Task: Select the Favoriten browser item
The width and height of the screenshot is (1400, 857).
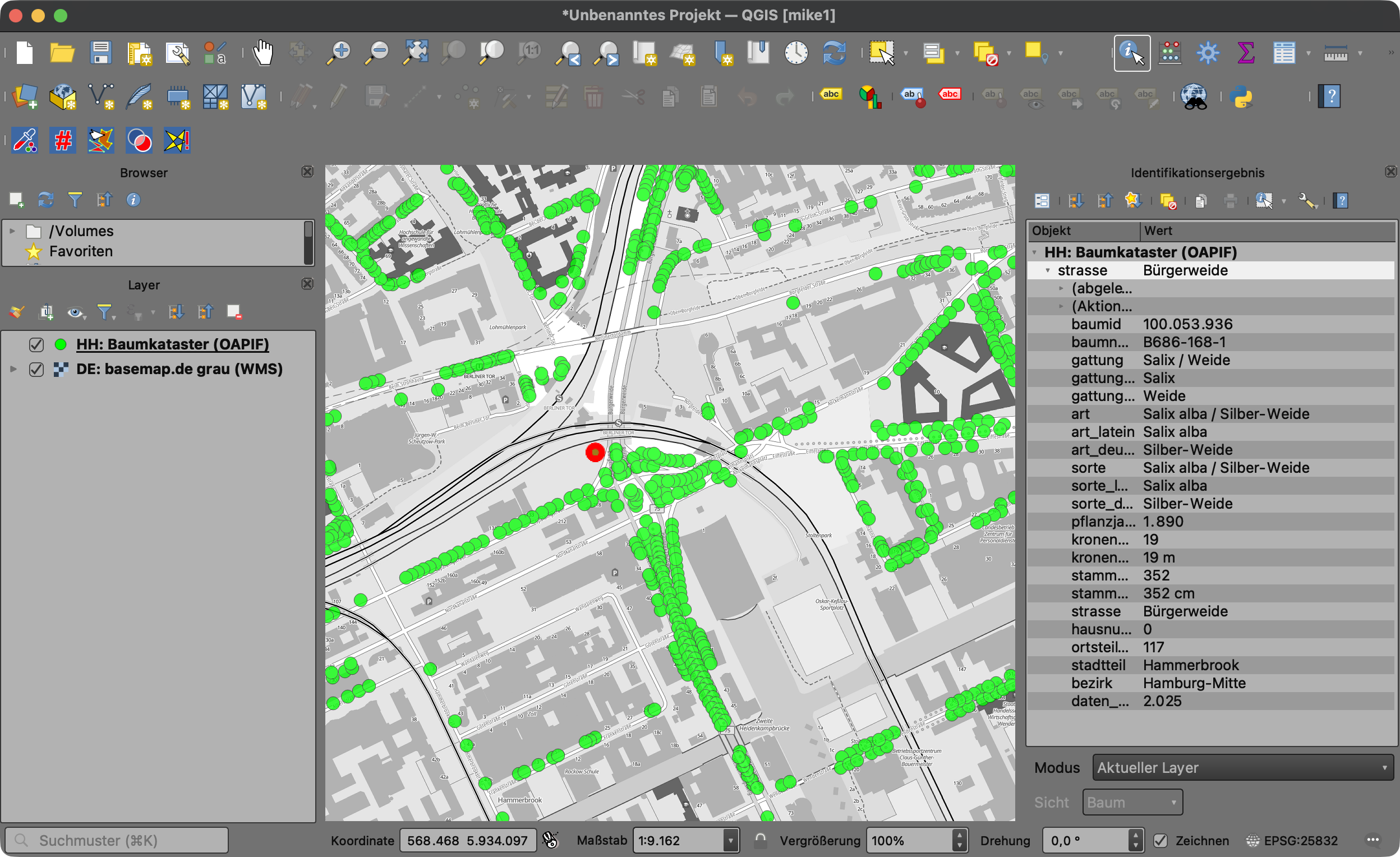Action: (x=81, y=251)
